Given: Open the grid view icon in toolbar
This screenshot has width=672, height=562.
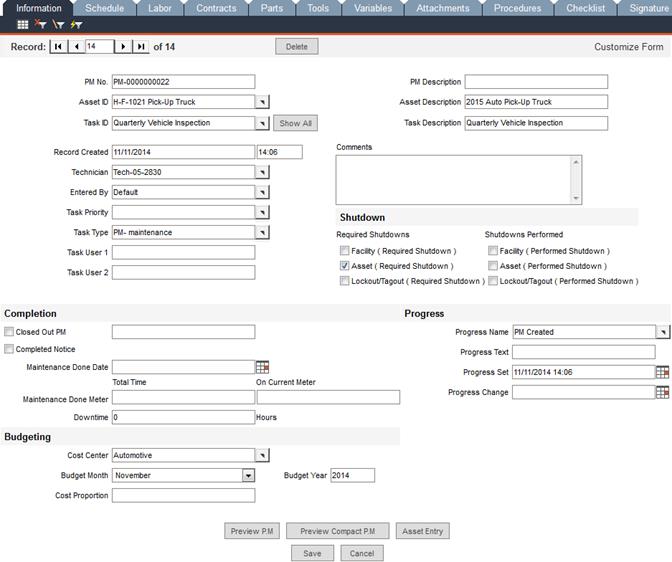Looking at the screenshot, I should [23, 24].
